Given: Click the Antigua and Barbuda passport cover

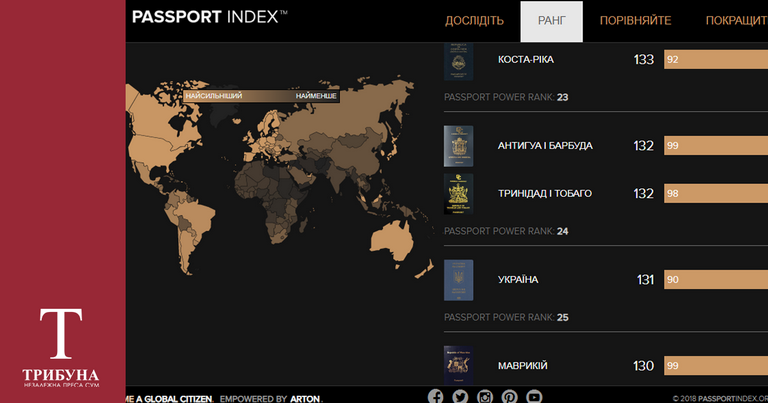Looking at the screenshot, I should (458, 146).
